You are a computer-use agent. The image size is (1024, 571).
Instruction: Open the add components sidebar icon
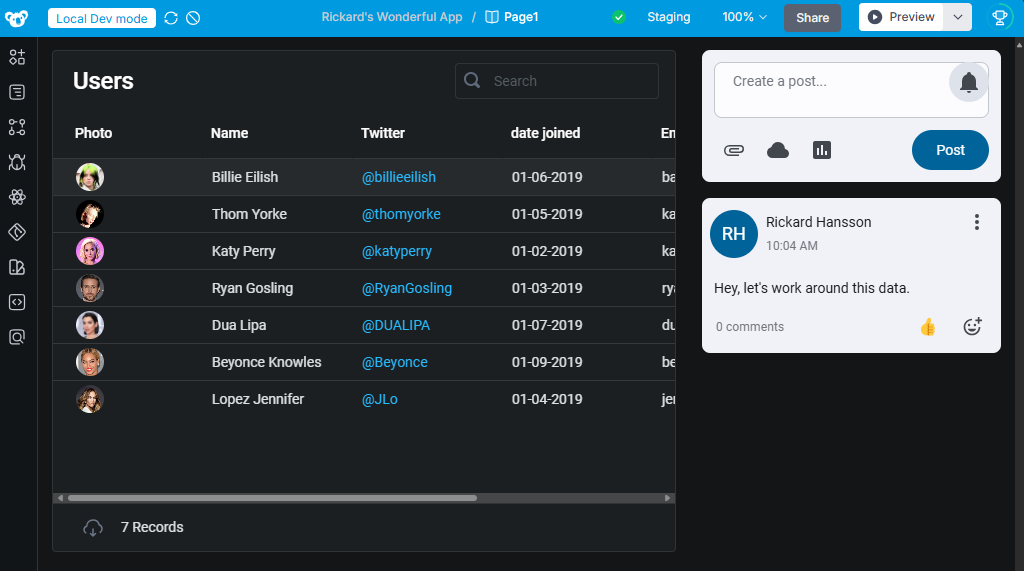coord(17,57)
